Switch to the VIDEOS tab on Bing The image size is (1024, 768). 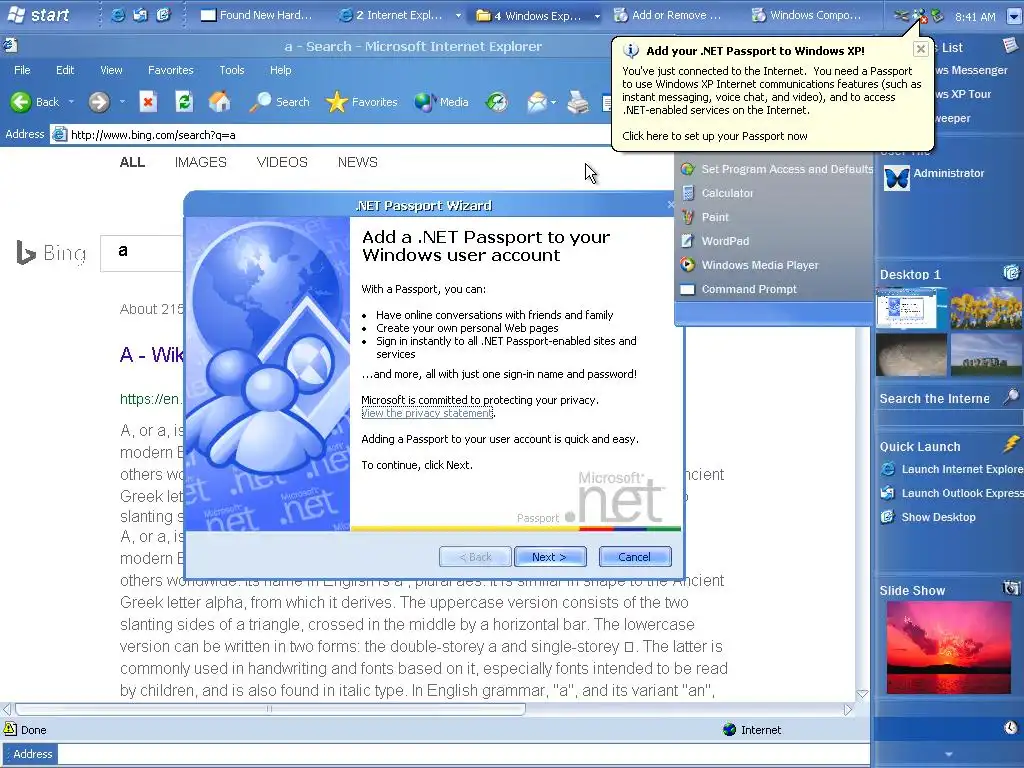coord(282,163)
